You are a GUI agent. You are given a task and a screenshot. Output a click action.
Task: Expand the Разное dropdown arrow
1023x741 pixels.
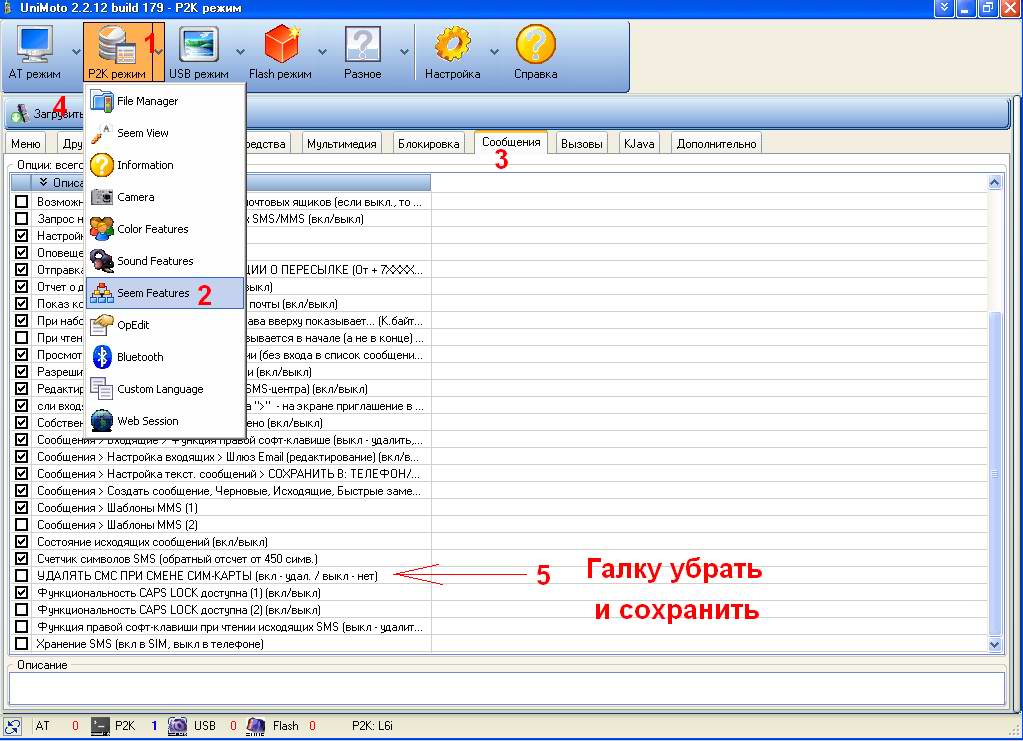pos(405,52)
